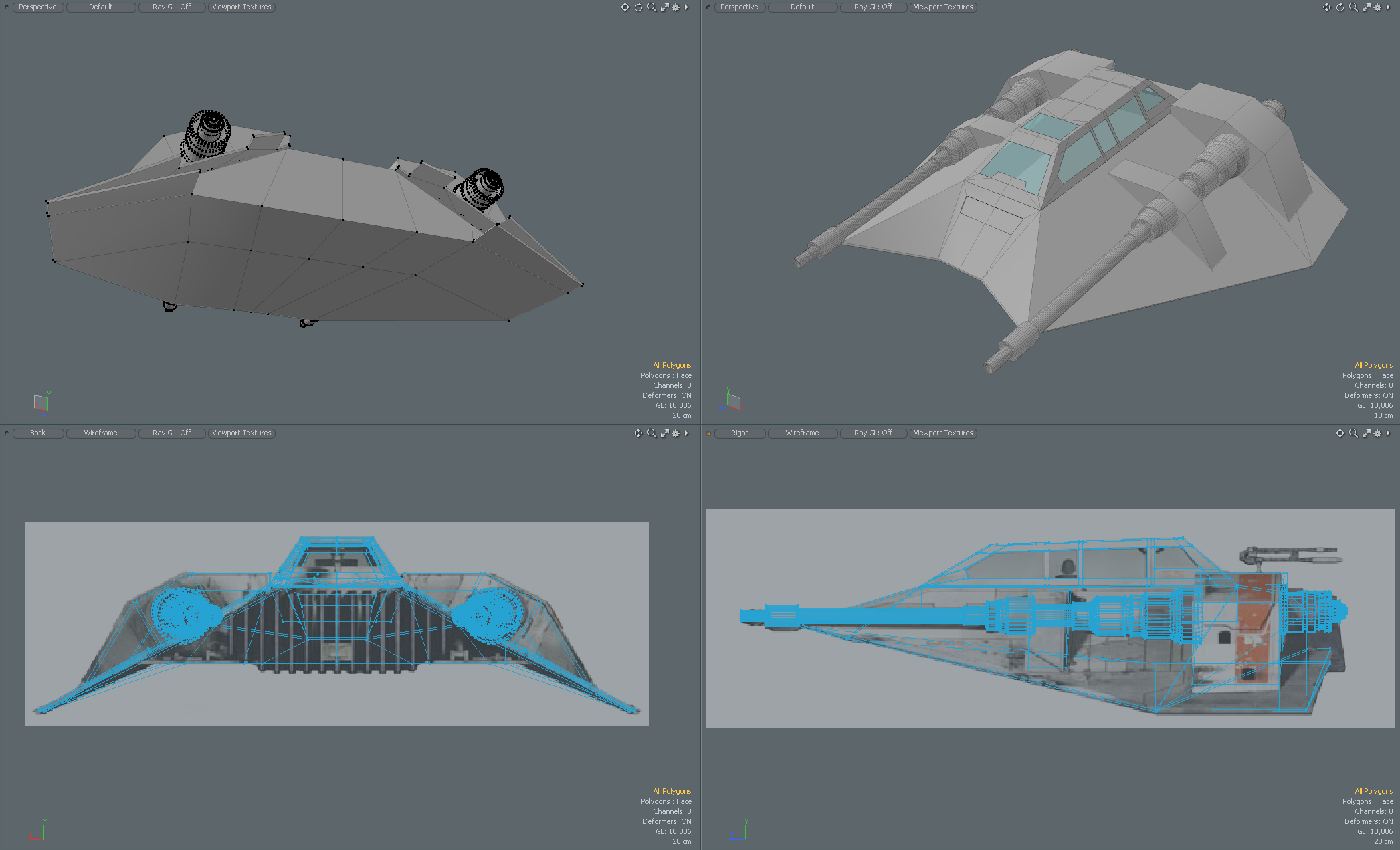
Task: Open Wireframe shading dropdown in Right viewport
Action: [803, 433]
